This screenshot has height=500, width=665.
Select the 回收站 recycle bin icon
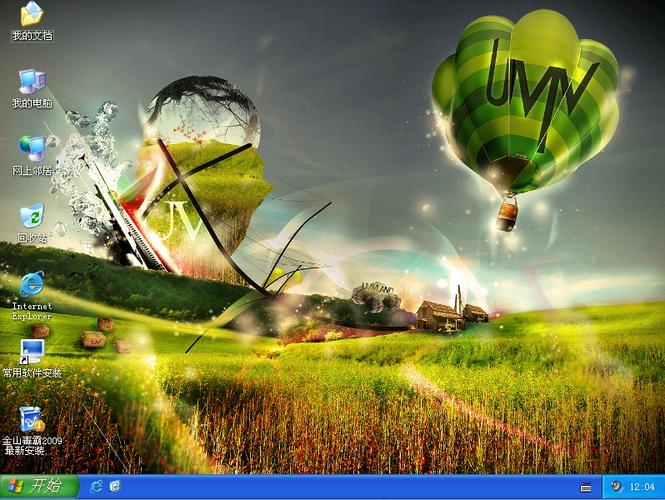[31, 216]
